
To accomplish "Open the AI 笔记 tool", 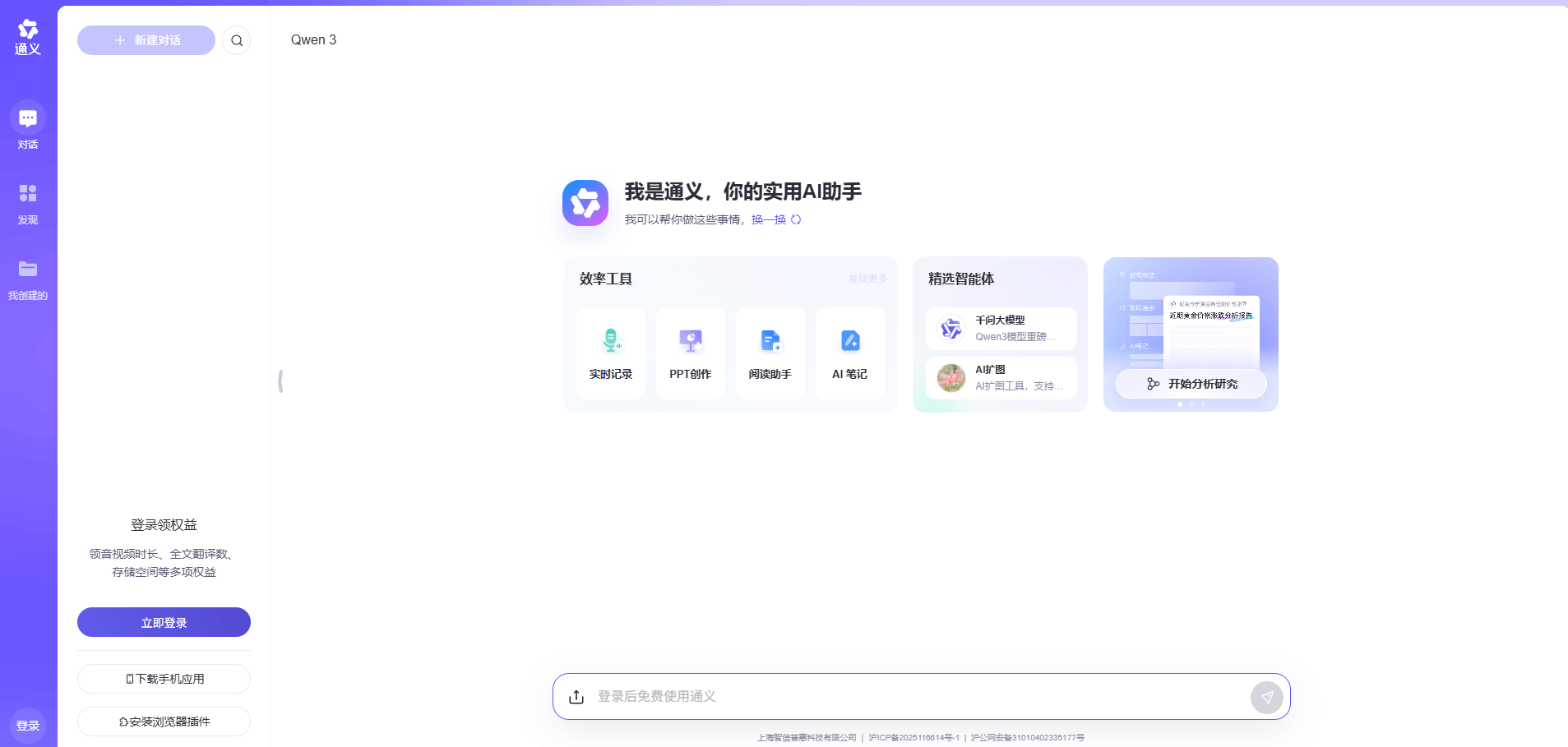I will coord(850,353).
